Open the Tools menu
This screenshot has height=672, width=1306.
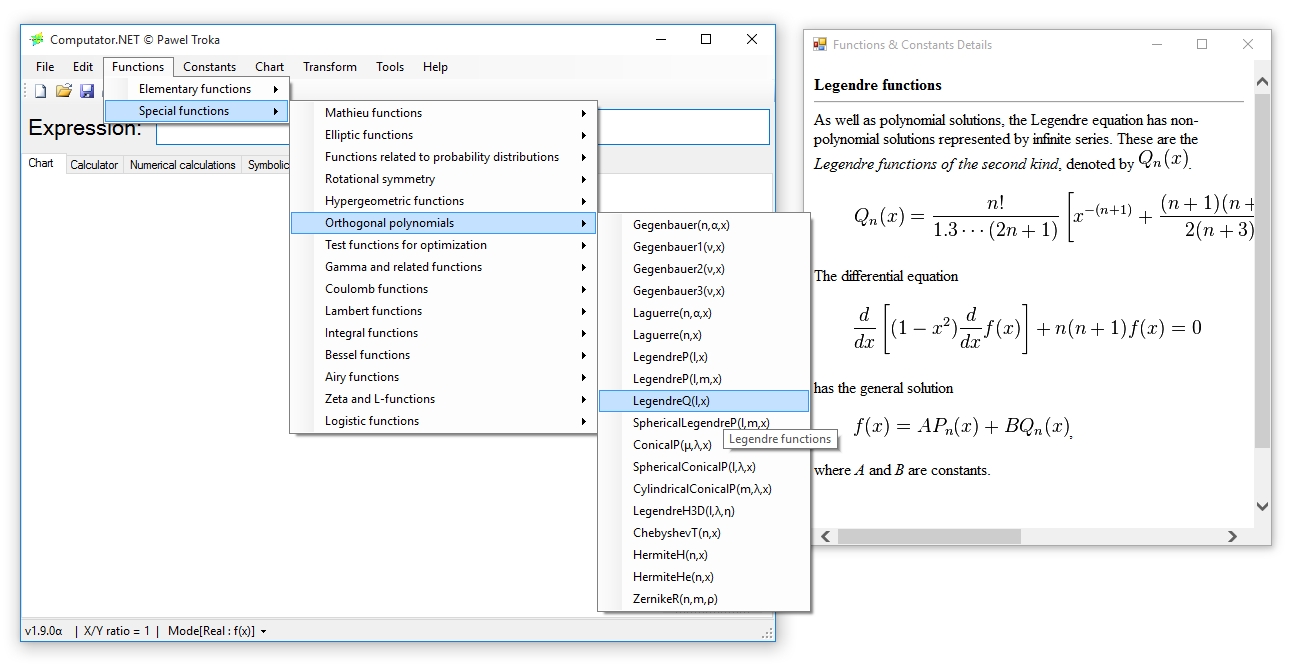390,67
